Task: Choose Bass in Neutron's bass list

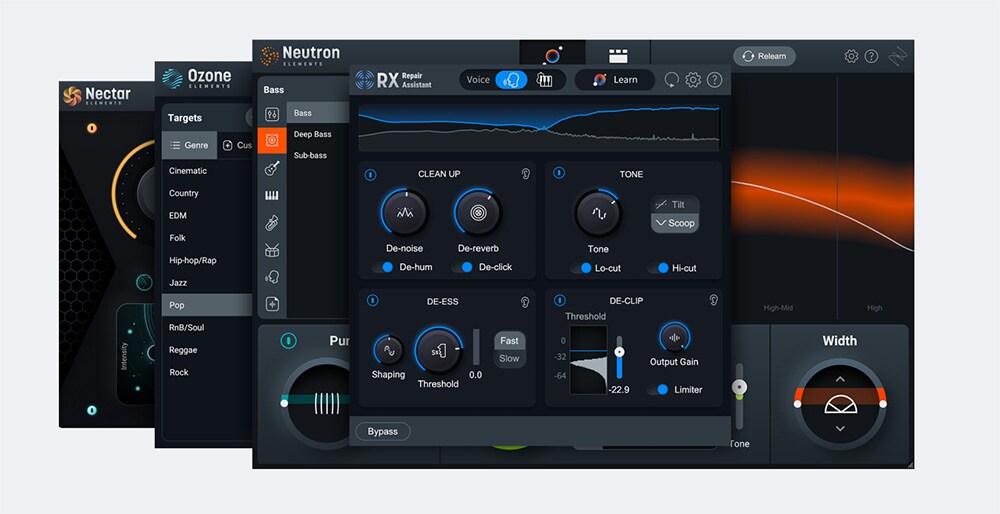Action: pos(318,113)
